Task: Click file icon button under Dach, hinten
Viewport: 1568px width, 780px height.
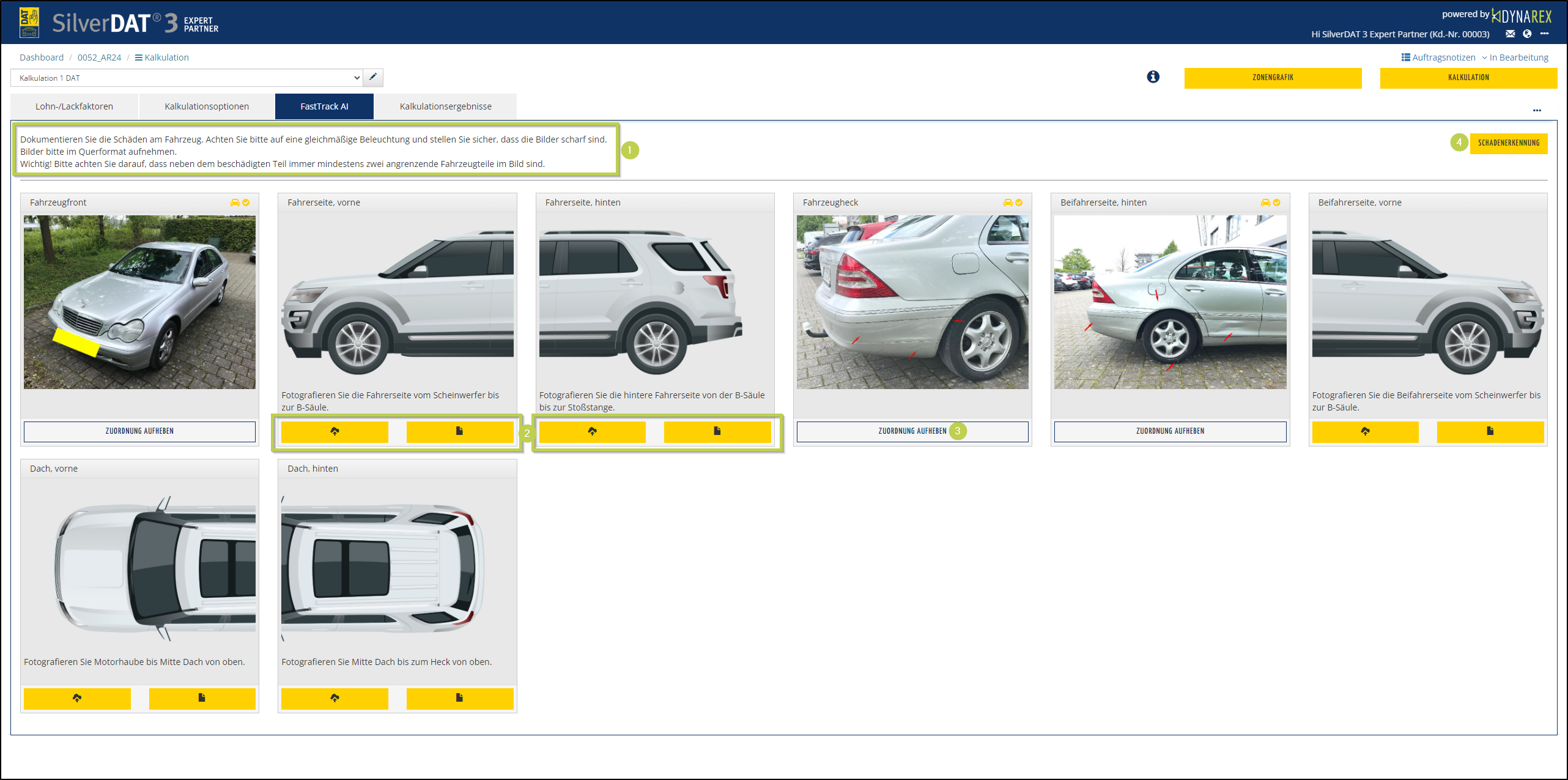Action: 459,698
